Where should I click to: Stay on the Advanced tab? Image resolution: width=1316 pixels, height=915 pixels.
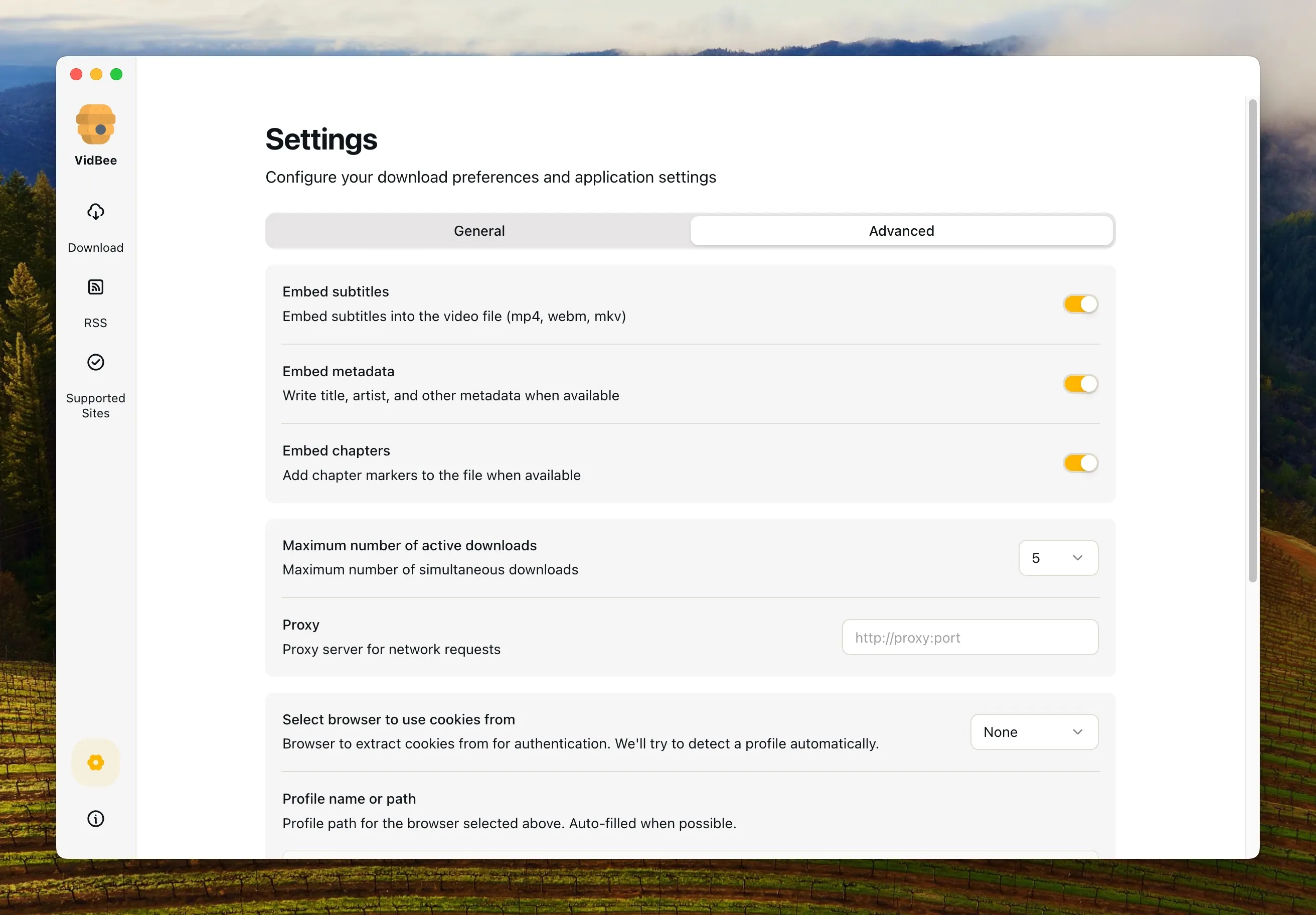[x=901, y=230]
